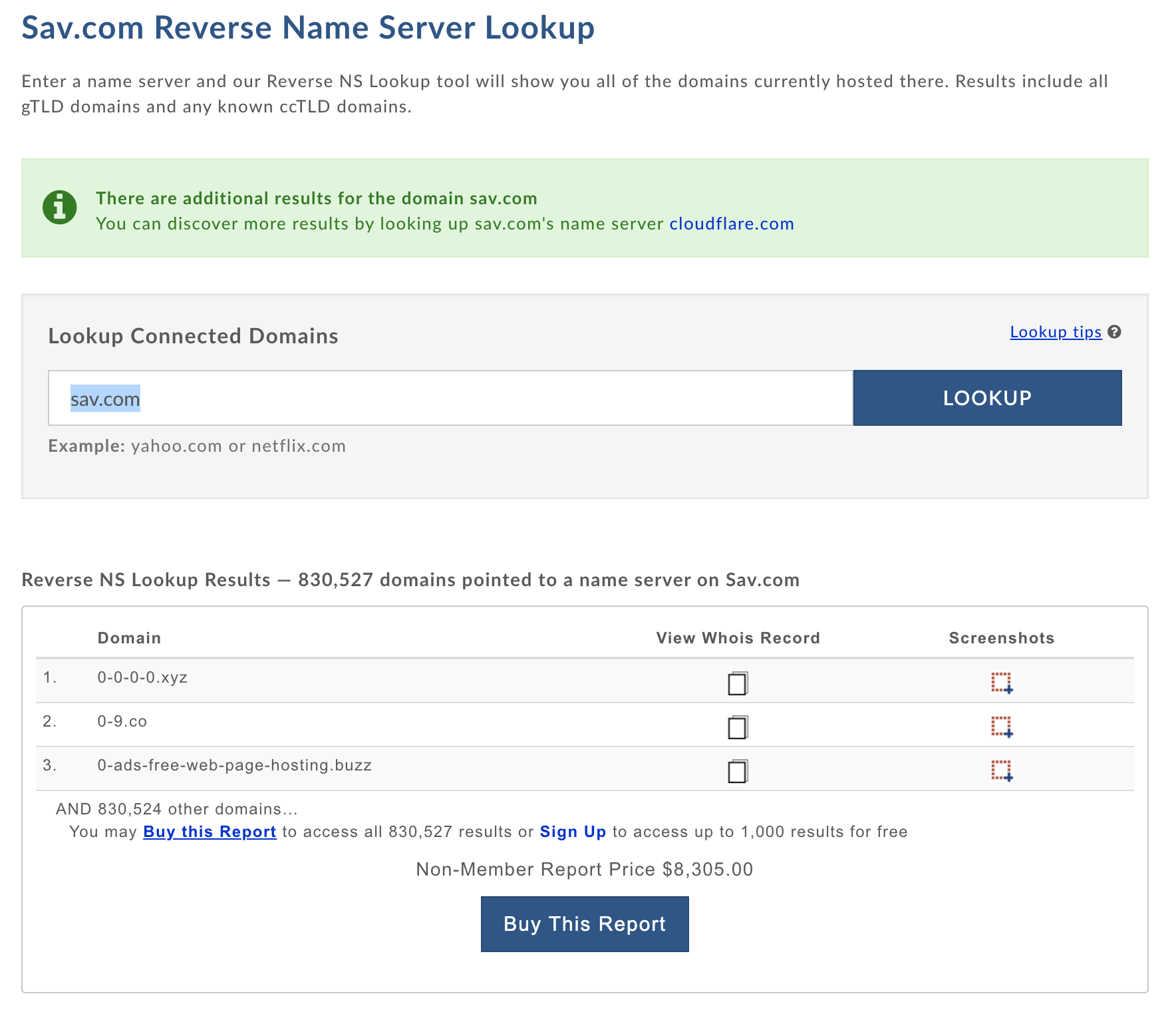The image size is (1176, 1014).
Task: Open the Sign Up link
Action: (573, 832)
